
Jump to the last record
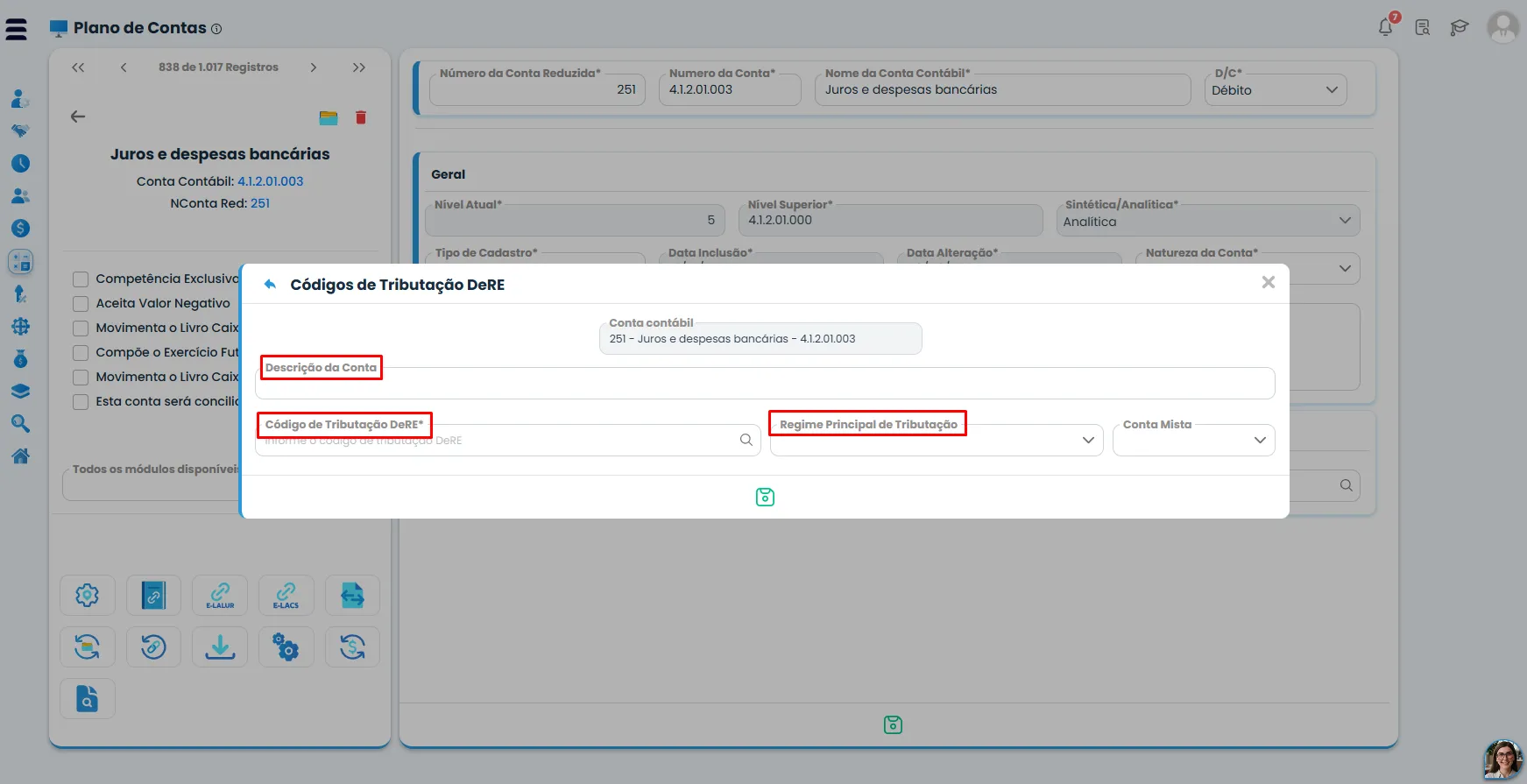(359, 67)
